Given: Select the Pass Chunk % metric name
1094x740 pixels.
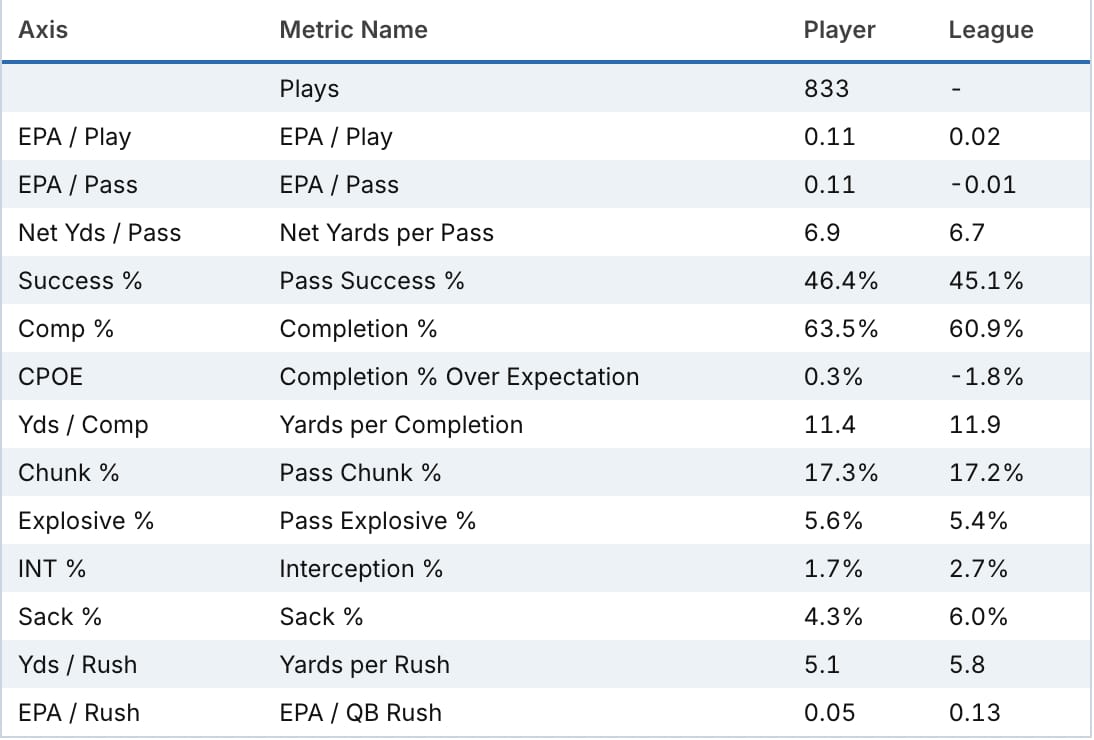Looking at the screenshot, I should [360, 473].
